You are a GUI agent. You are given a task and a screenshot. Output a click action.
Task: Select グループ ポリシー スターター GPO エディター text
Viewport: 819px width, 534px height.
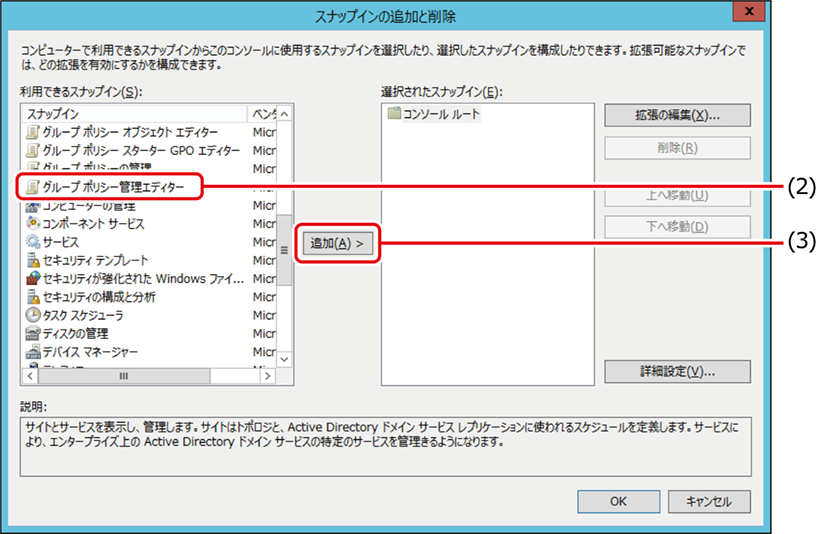(x=141, y=150)
